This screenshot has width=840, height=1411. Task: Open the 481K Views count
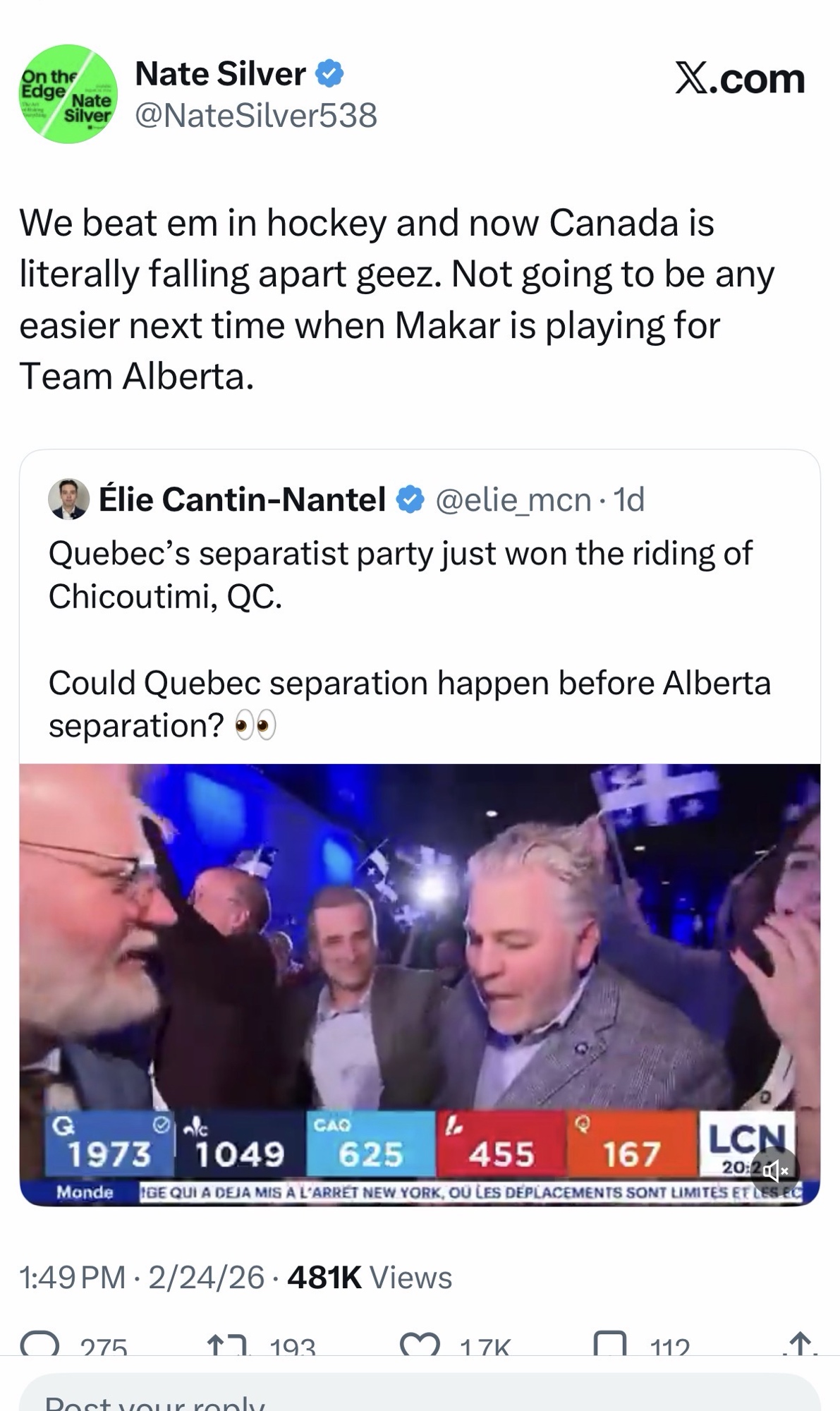pos(370,1278)
